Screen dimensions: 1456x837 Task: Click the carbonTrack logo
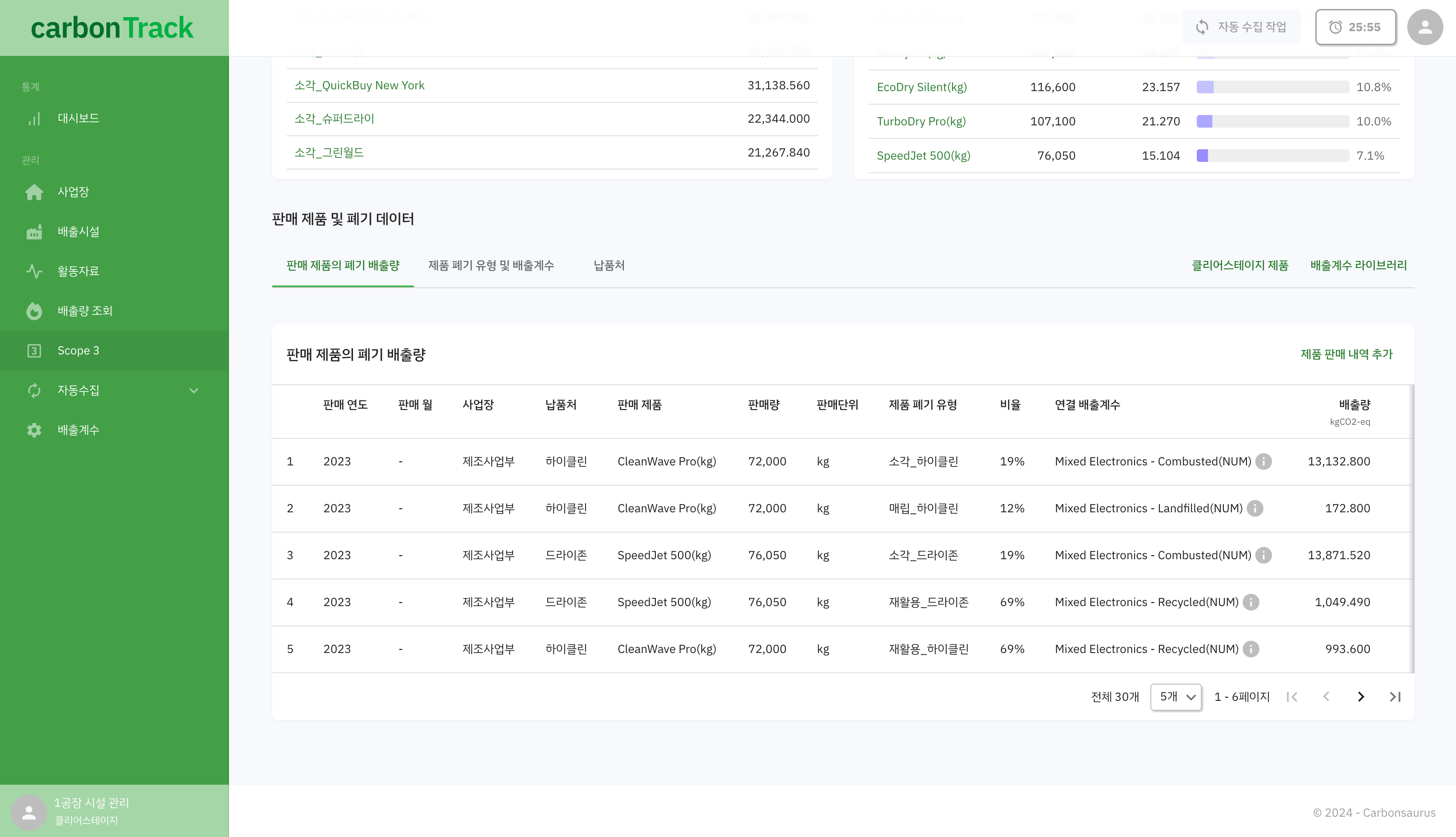tap(112, 28)
